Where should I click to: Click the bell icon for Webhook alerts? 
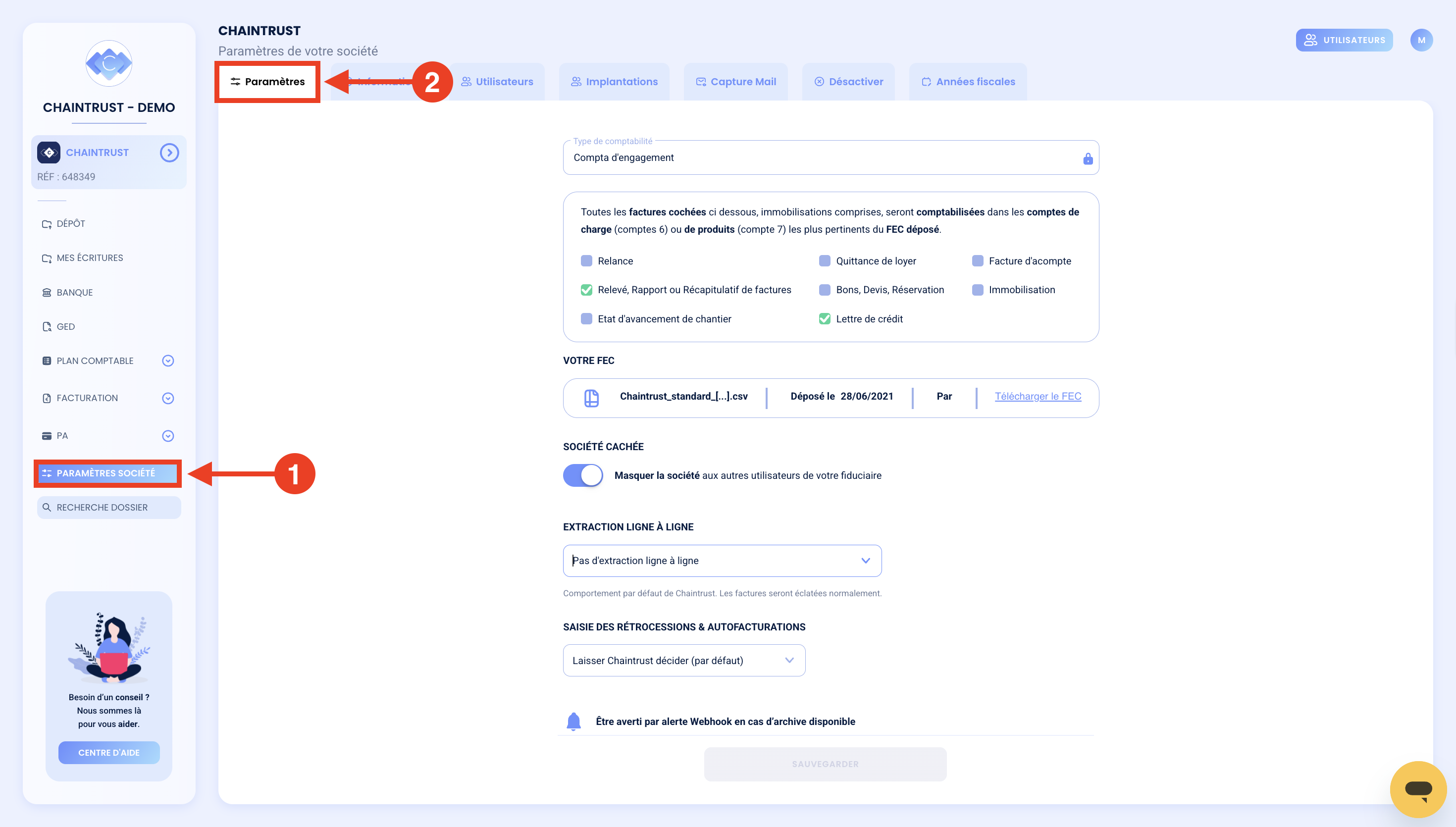573,721
